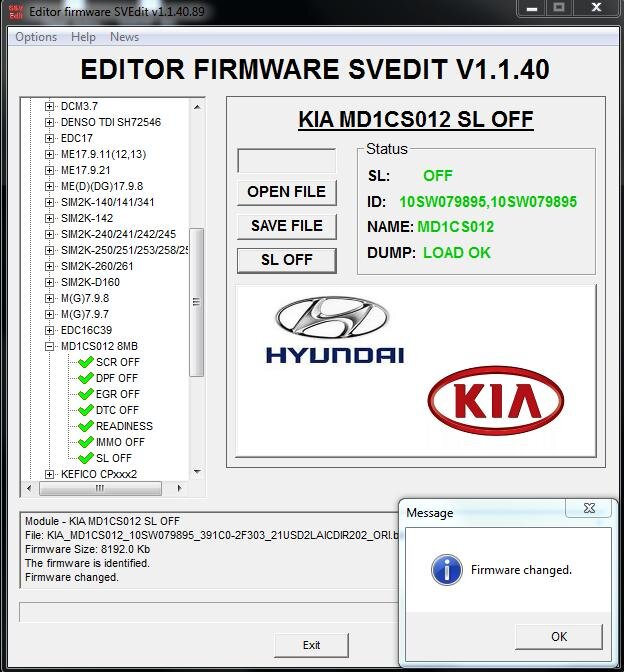
Task: Click the green checkmark beside SCR OFF
Action: tap(86, 362)
